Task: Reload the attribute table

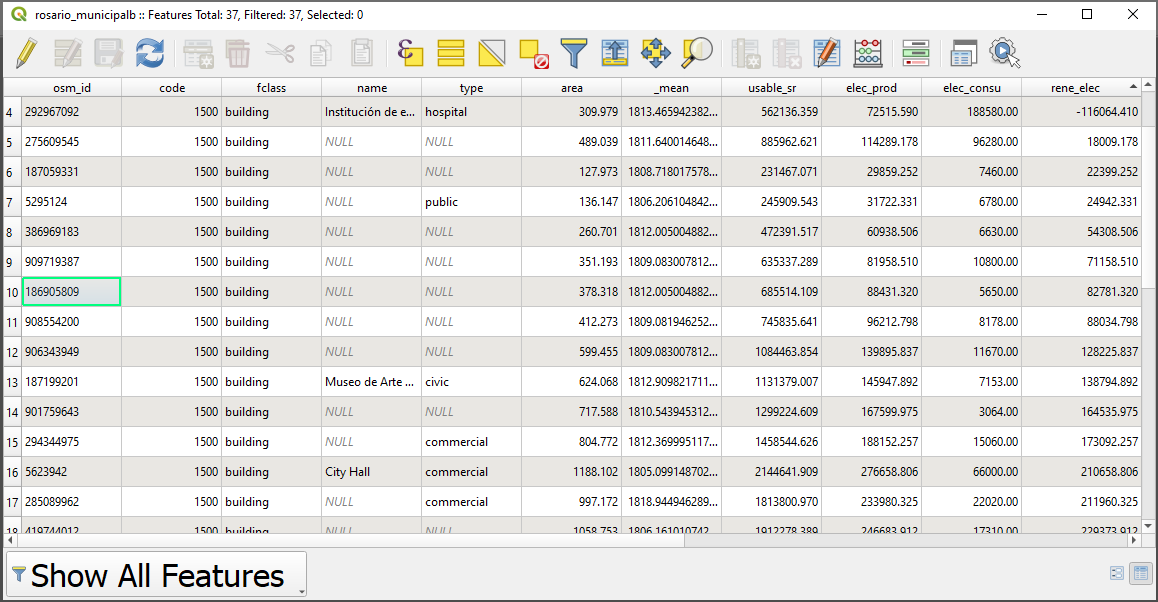Action: pos(150,53)
